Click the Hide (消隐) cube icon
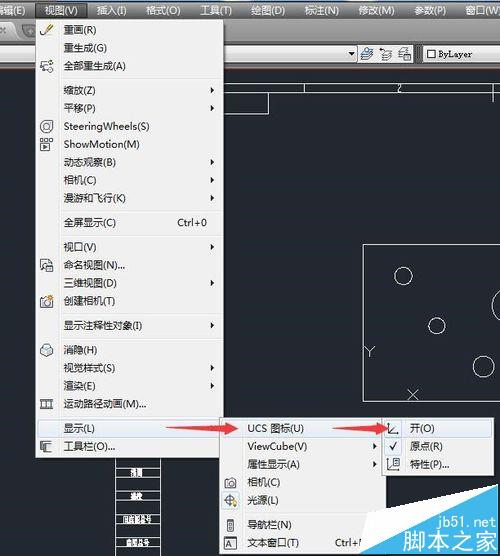Screen dimensions: 500x556 [47, 350]
